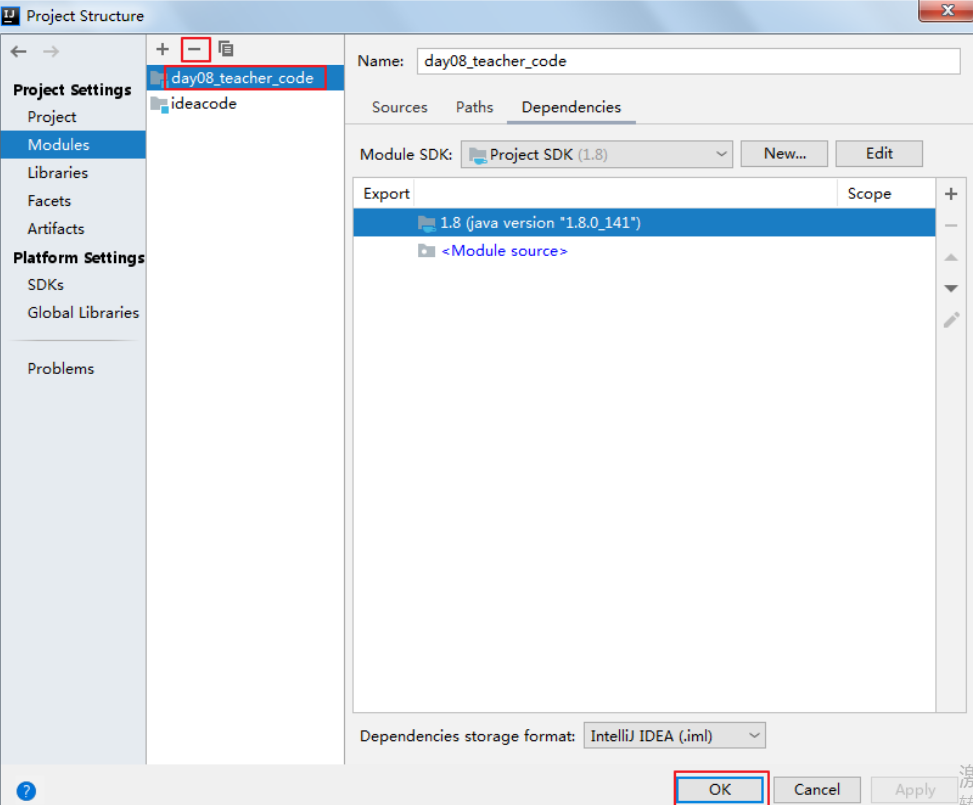The height and width of the screenshot is (805, 973).
Task: Click the Edit SDK button
Action: coord(879,154)
